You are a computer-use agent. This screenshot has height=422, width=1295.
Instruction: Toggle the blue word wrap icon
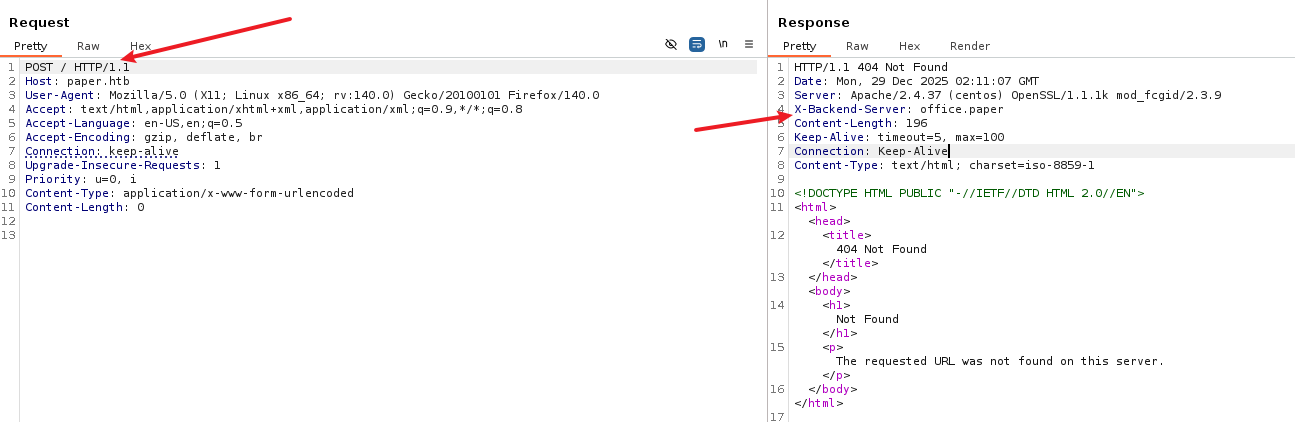click(x=697, y=45)
